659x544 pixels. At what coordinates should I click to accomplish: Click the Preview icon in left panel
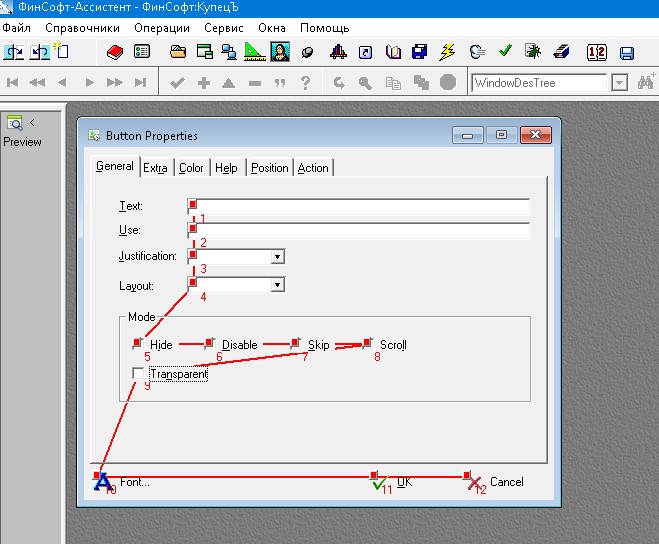tap(17, 123)
